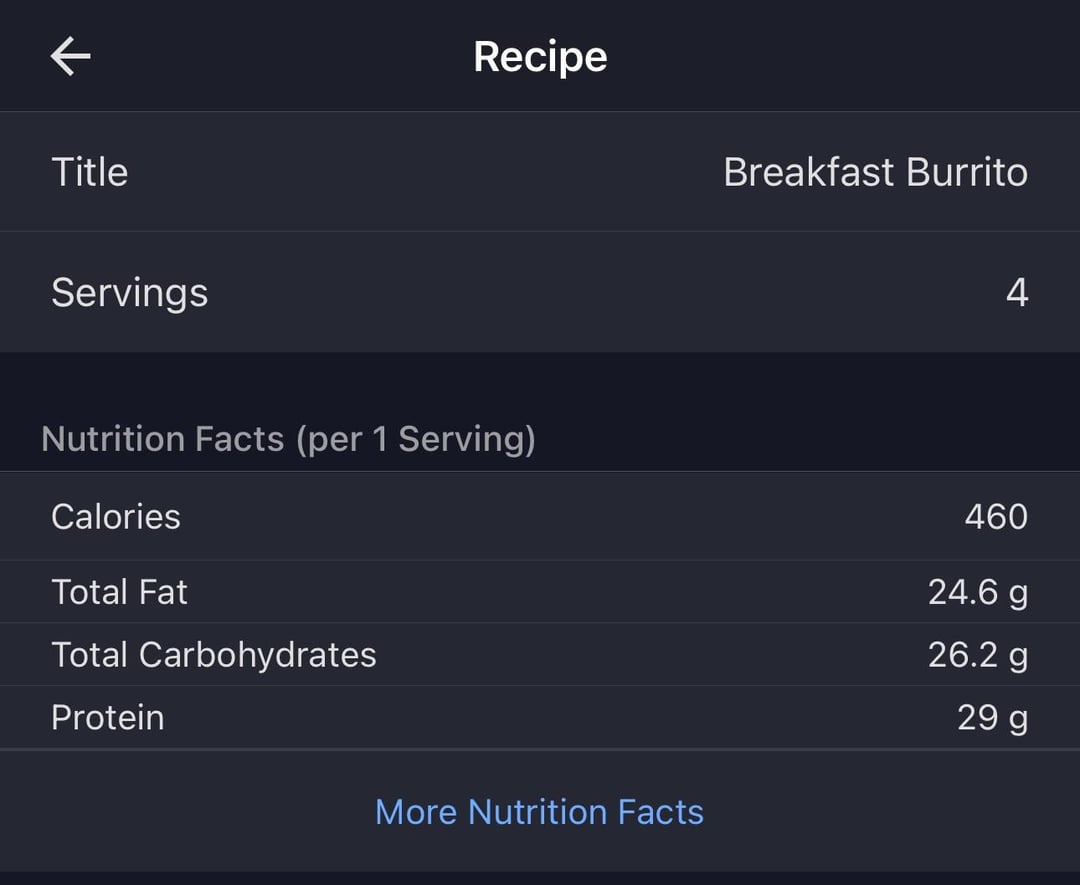This screenshot has height=885, width=1080.
Task: Click the Servings label text
Action: point(129,293)
